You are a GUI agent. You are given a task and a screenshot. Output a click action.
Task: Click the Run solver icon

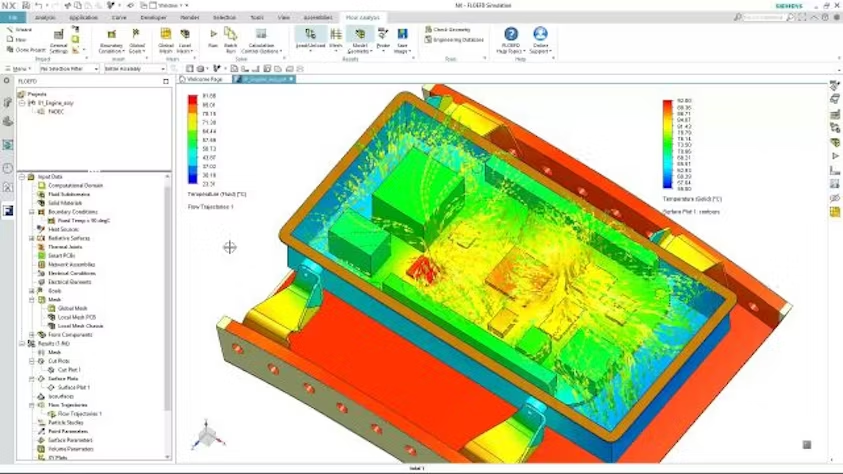[x=213, y=39]
